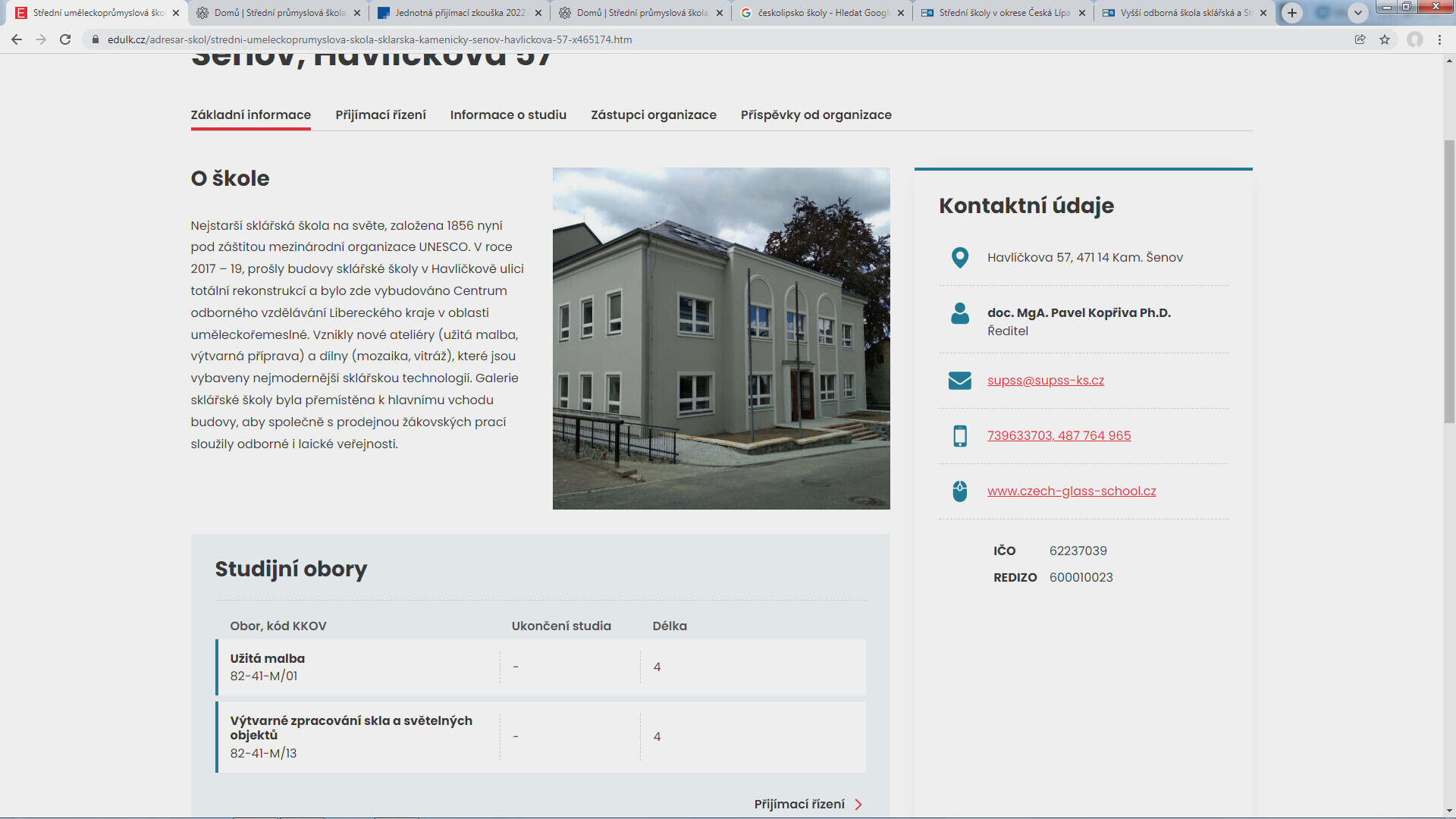Screen dimensions: 1456x819
Task: Click the browser back arrow
Action: coord(17,39)
